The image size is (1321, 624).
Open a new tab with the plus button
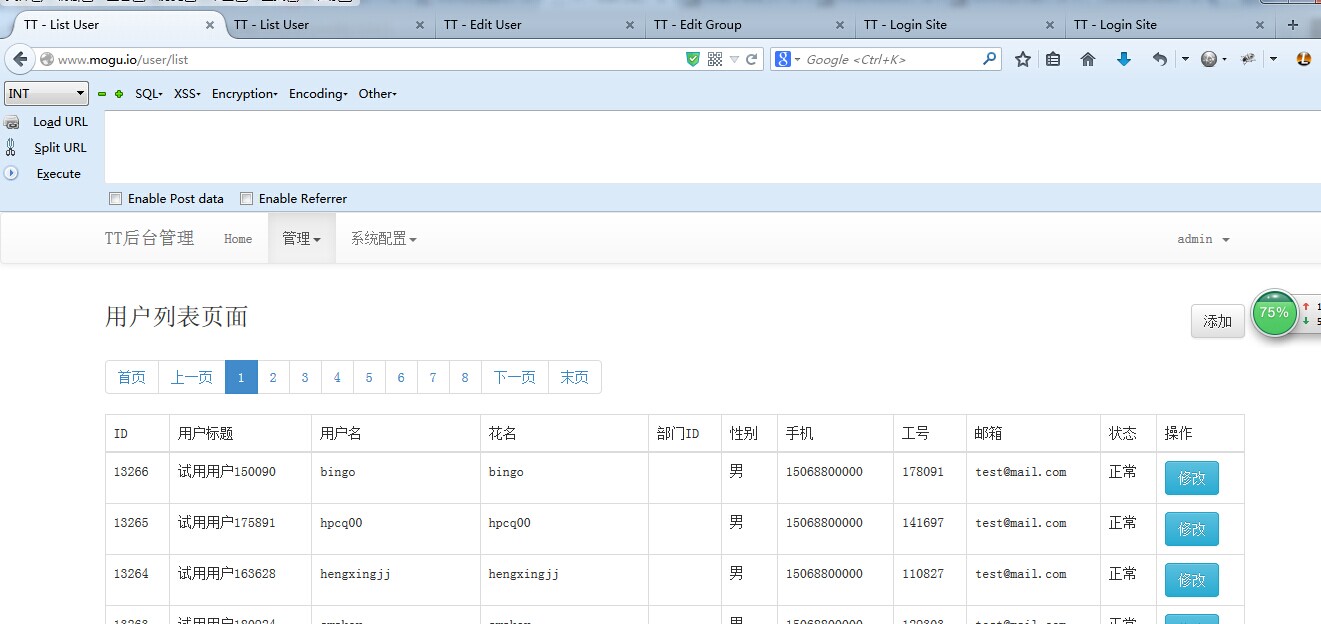[1293, 24]
